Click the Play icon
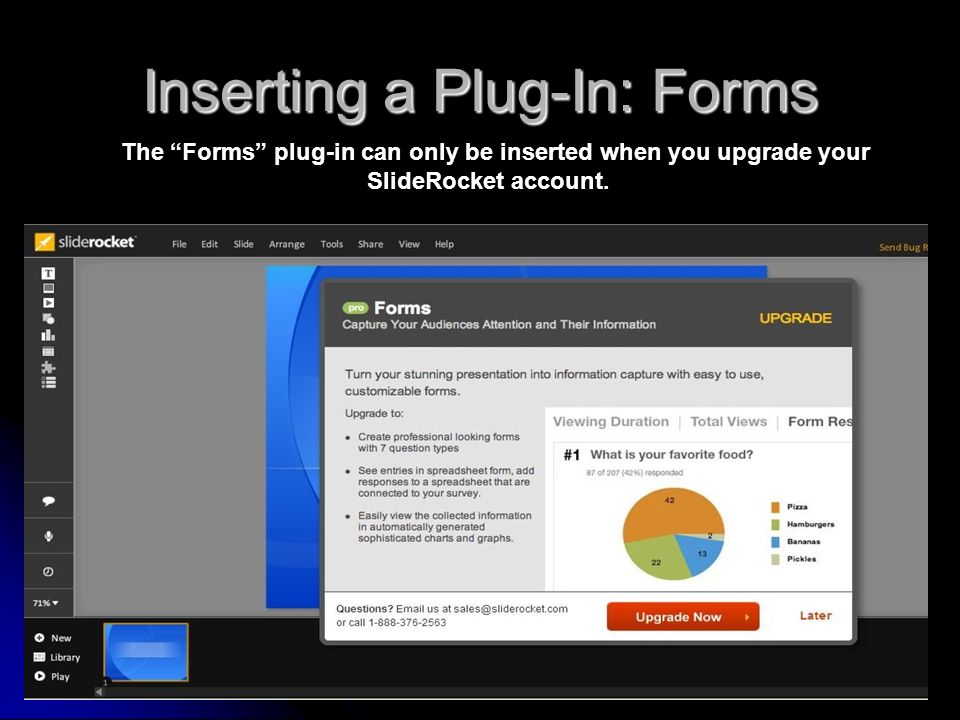Screen dimensions: 960x720 (x=39, y=677)
